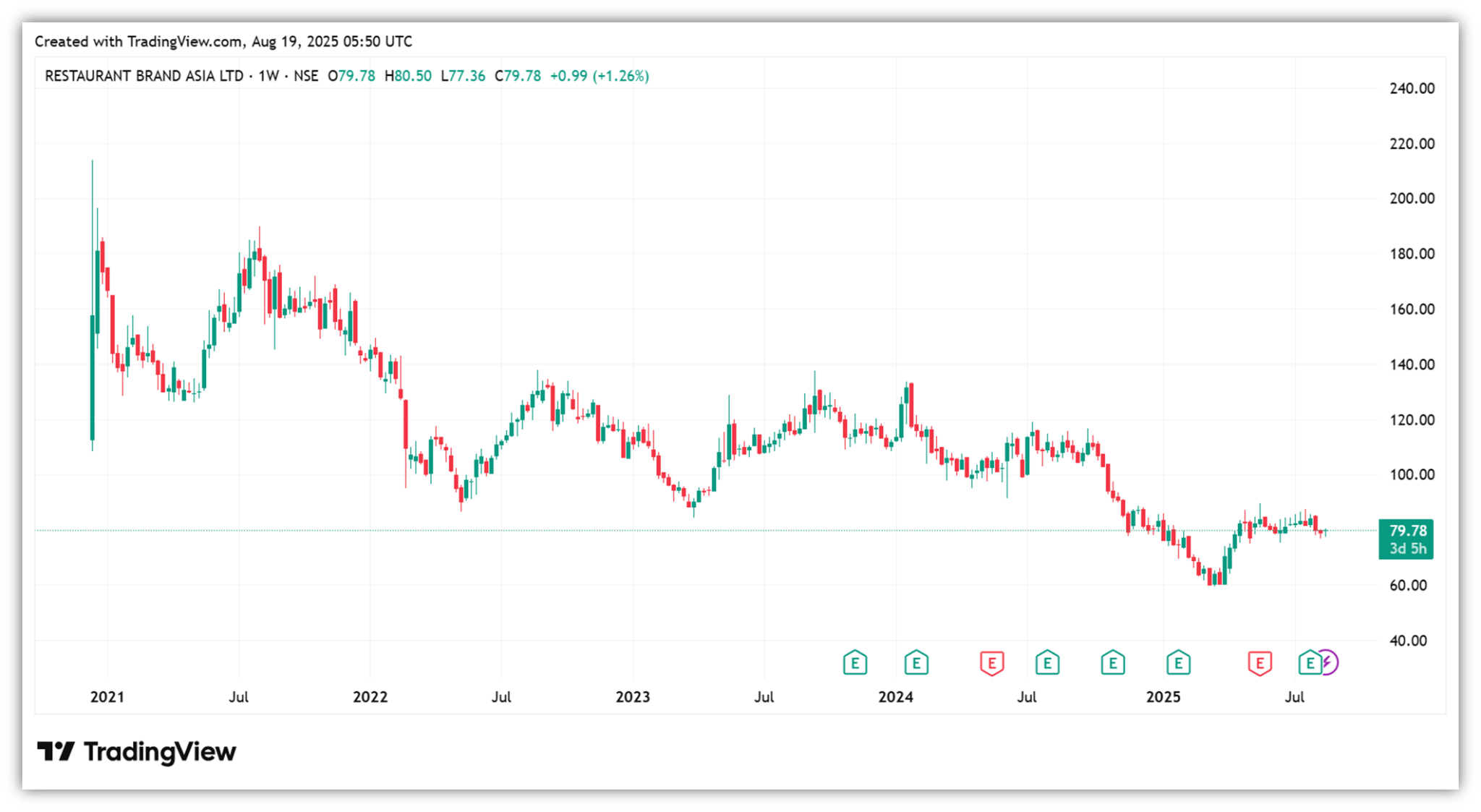Click the NSE exchange label in legend
Viewport: 1481px width, 812px height.
pos(306,76)
